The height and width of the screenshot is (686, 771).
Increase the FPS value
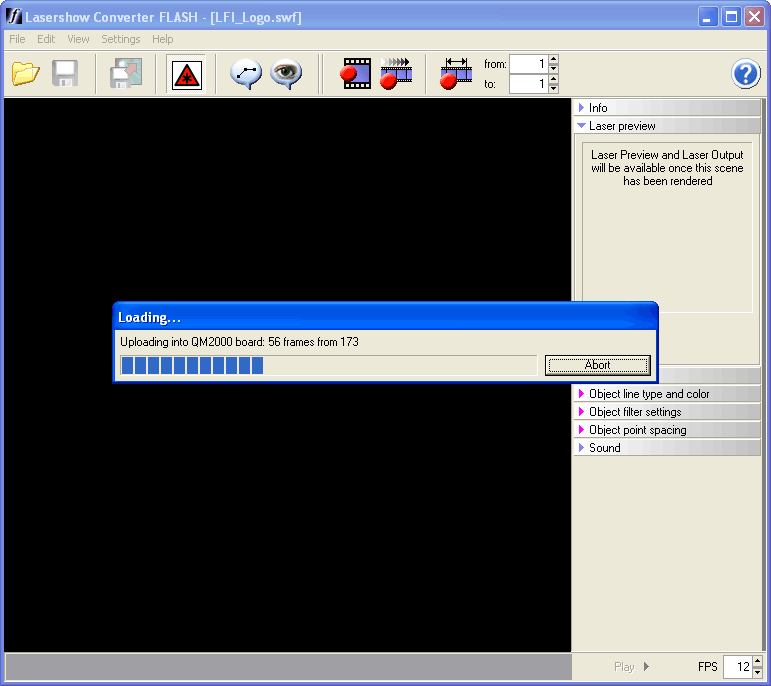pyautogui.click(x=757, y=662)
